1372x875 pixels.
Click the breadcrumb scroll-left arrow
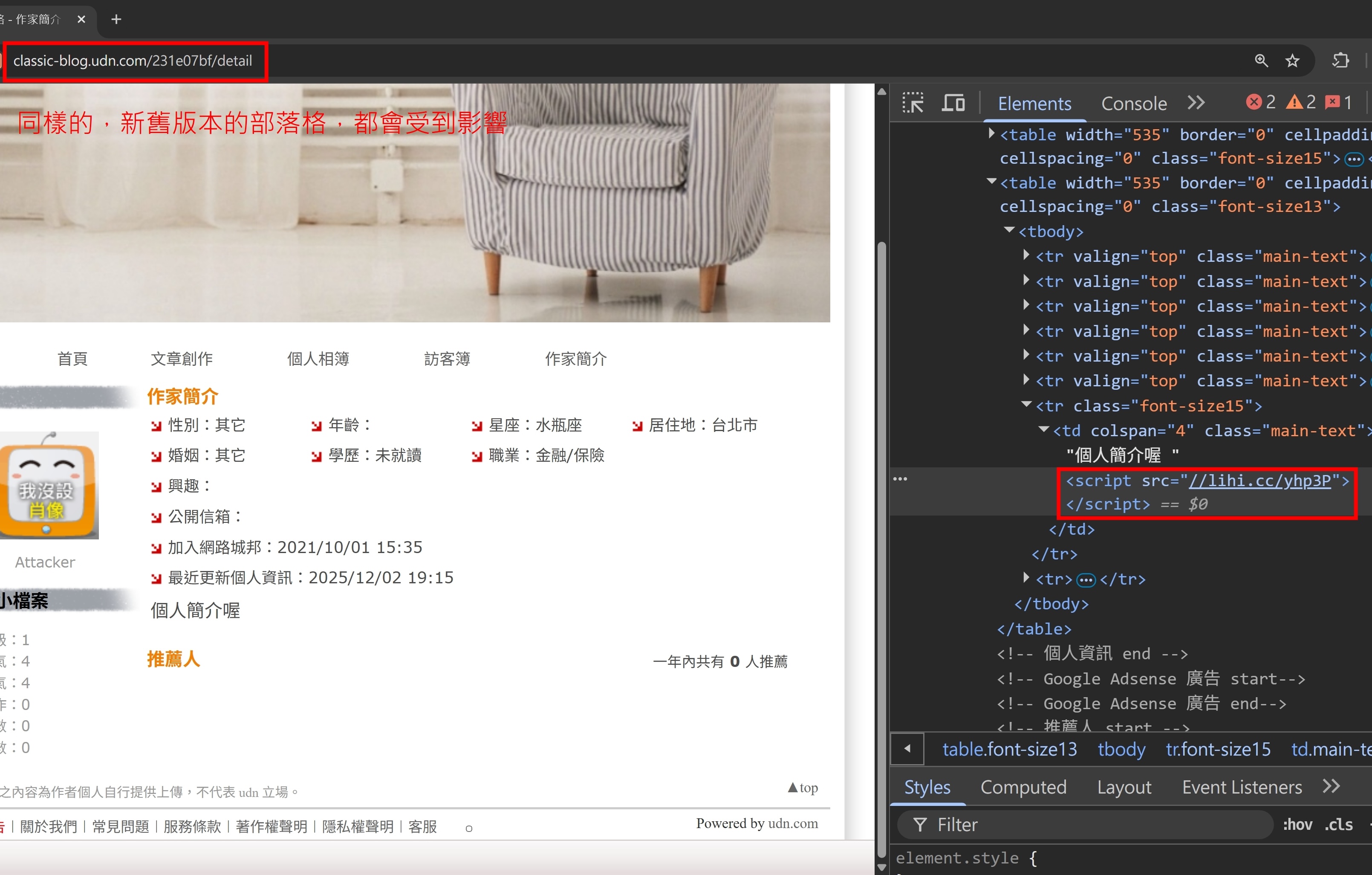[907, 748]
